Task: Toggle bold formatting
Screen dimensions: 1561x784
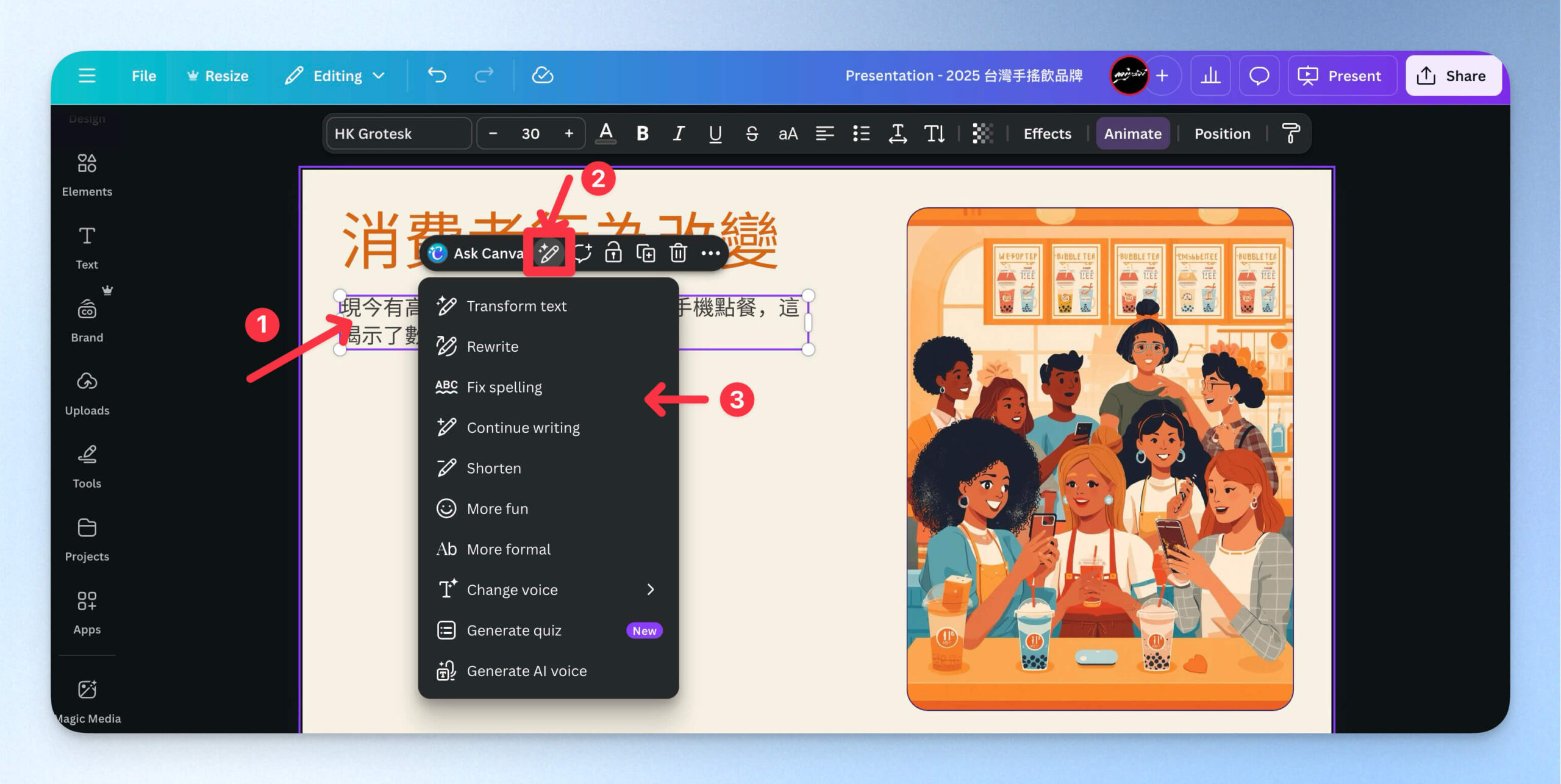Action: pos(642,134)
